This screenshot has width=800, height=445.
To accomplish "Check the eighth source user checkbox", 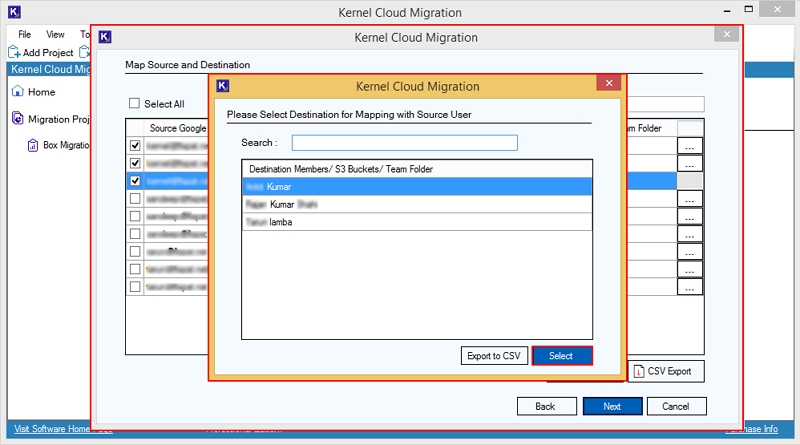I will pyautogui.click(x=135, y=269).
